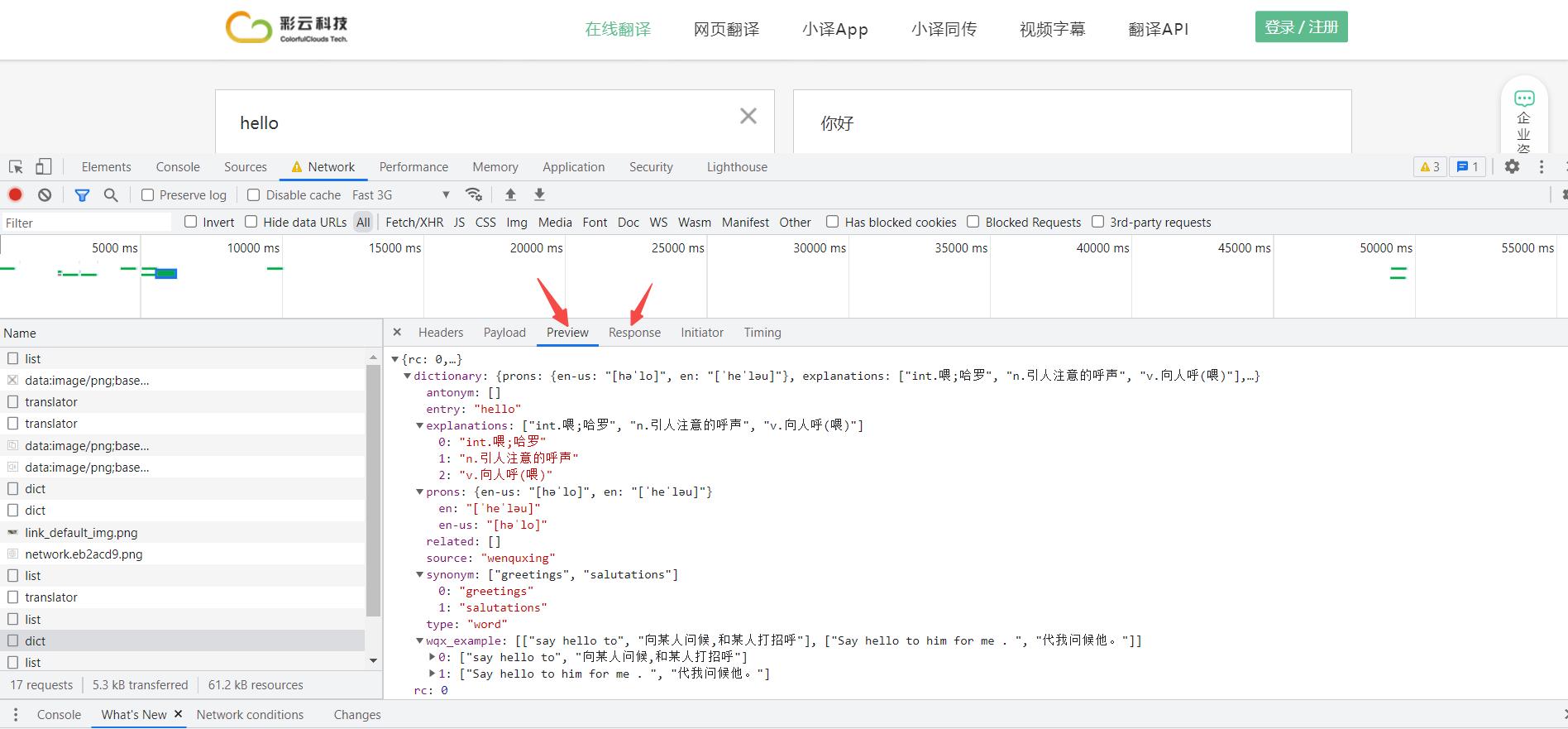Open the Application panel
1568x729 pixels.
click(x=574, y=167)
